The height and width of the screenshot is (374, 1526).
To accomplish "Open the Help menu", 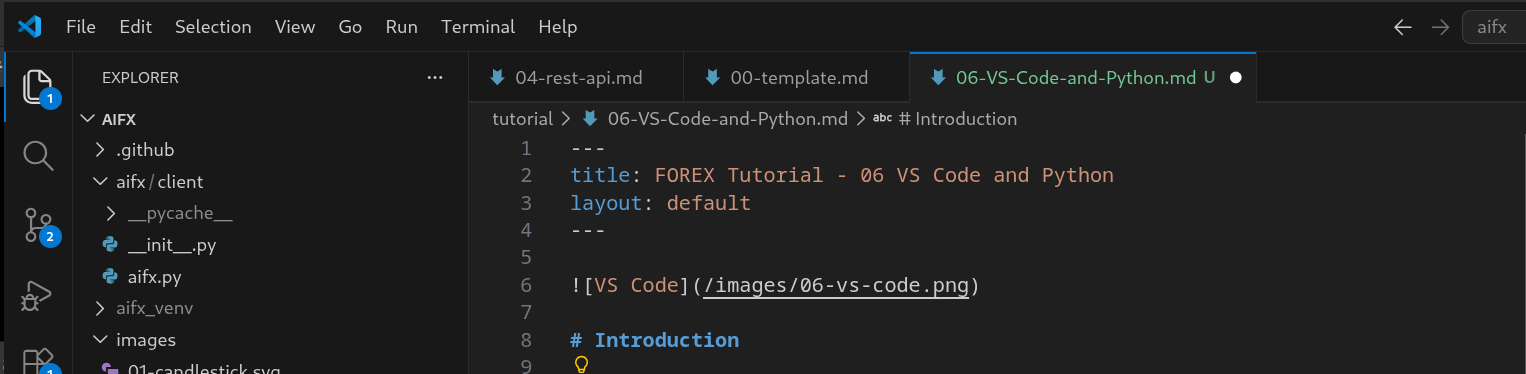I will click(557, 27).
